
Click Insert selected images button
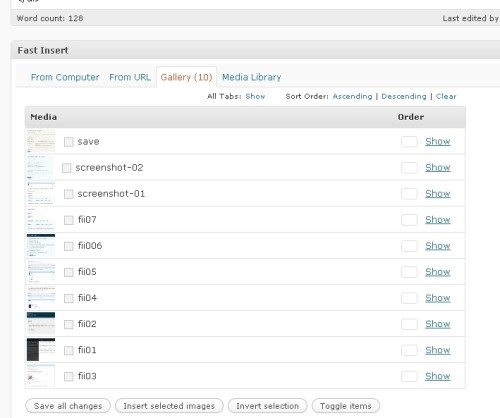coord(169,406)
